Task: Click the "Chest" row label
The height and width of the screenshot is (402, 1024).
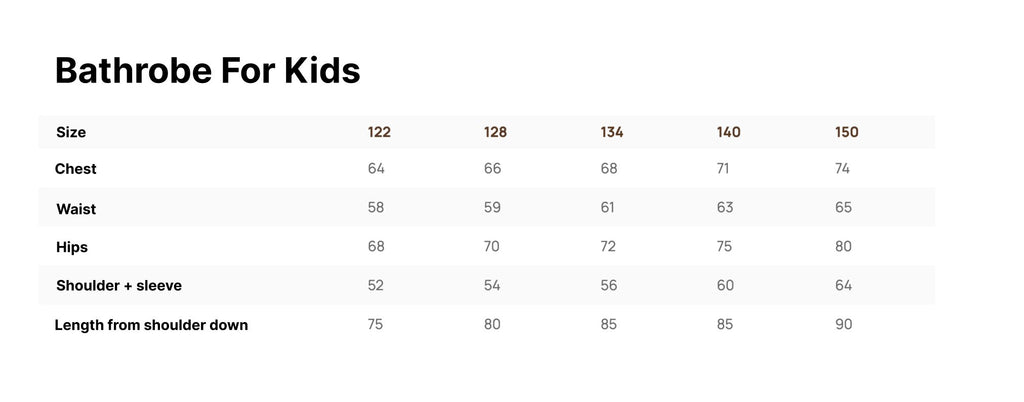Action: (x=76, y=169)
